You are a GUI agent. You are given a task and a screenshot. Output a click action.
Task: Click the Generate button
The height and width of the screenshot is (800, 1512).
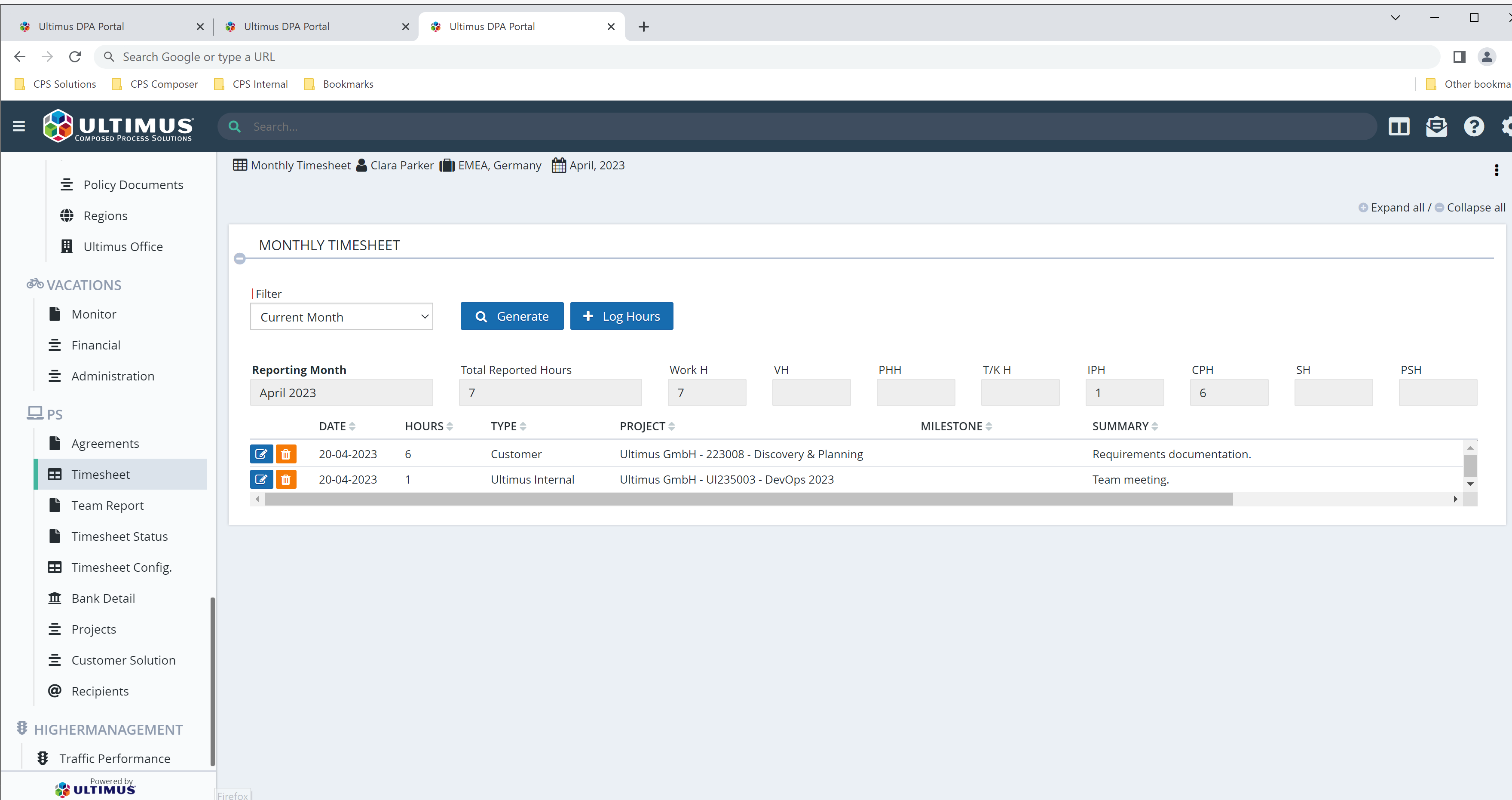tap(512, 316)
